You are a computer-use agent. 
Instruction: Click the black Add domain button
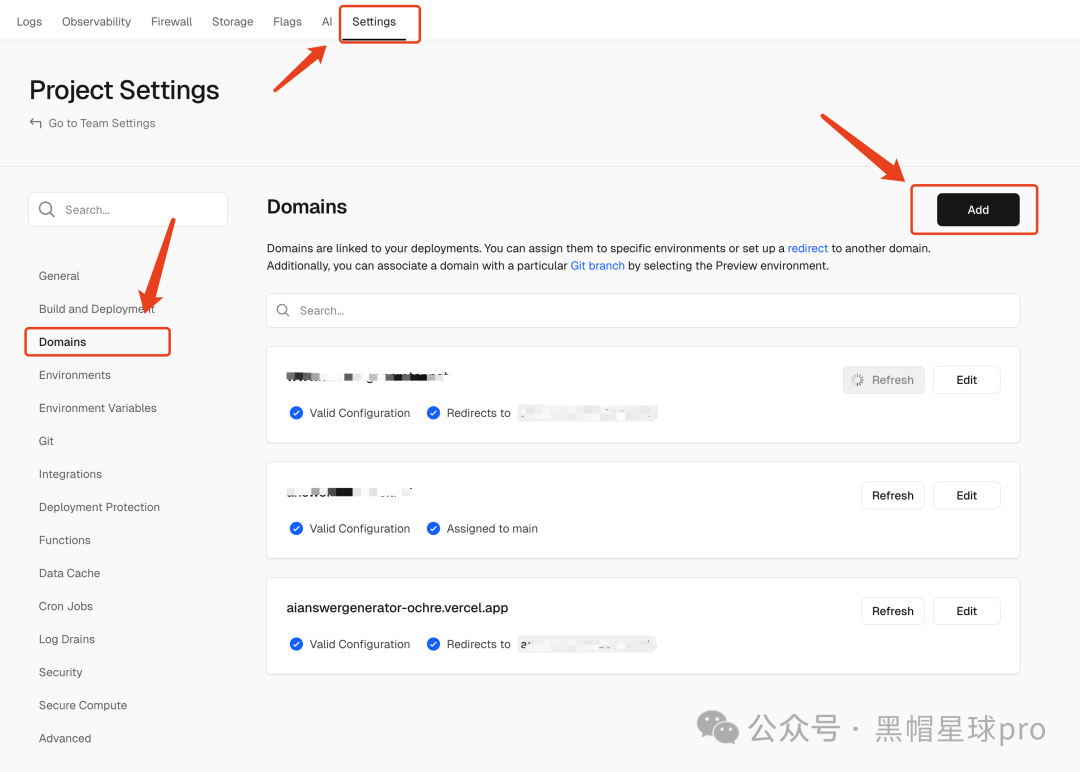(x=978, y=209)
